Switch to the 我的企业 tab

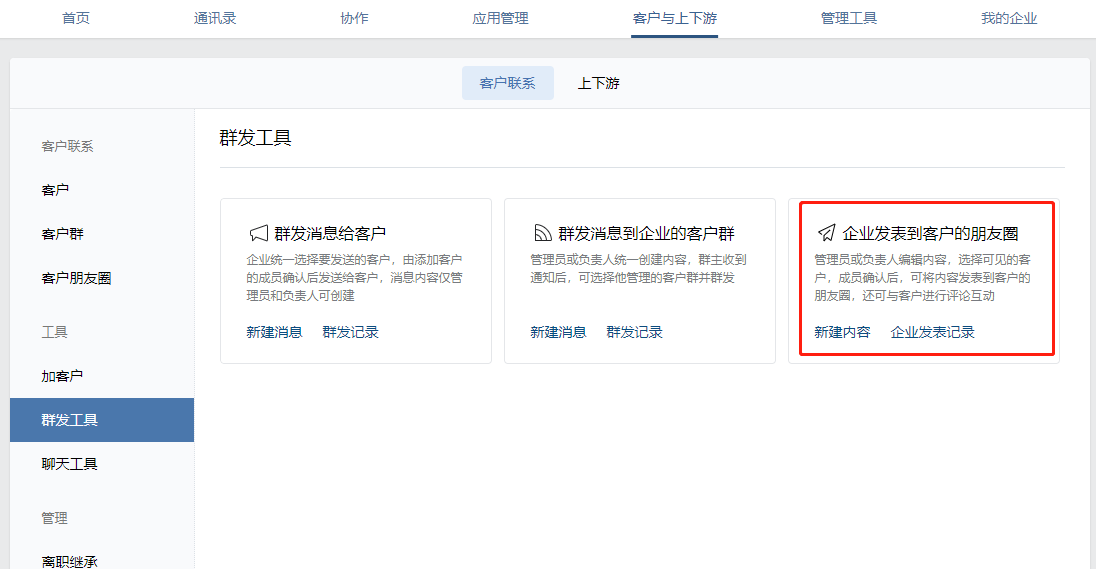tap(1009, 18)
